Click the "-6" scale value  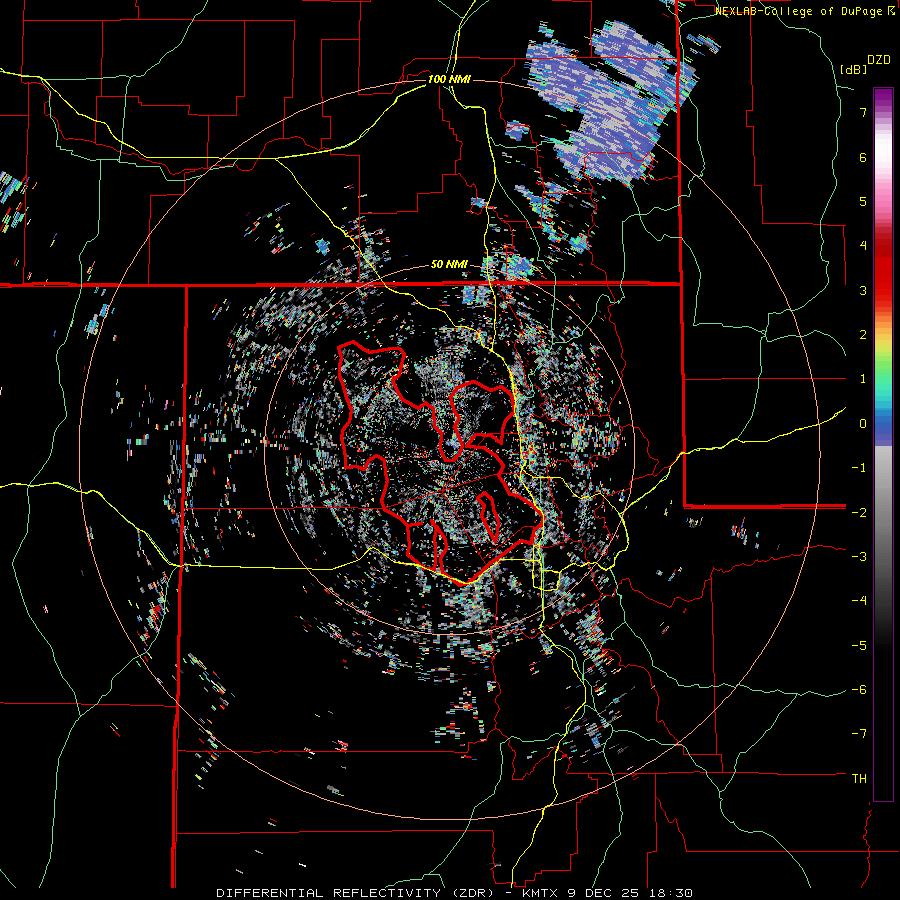[x=859, y=690]
